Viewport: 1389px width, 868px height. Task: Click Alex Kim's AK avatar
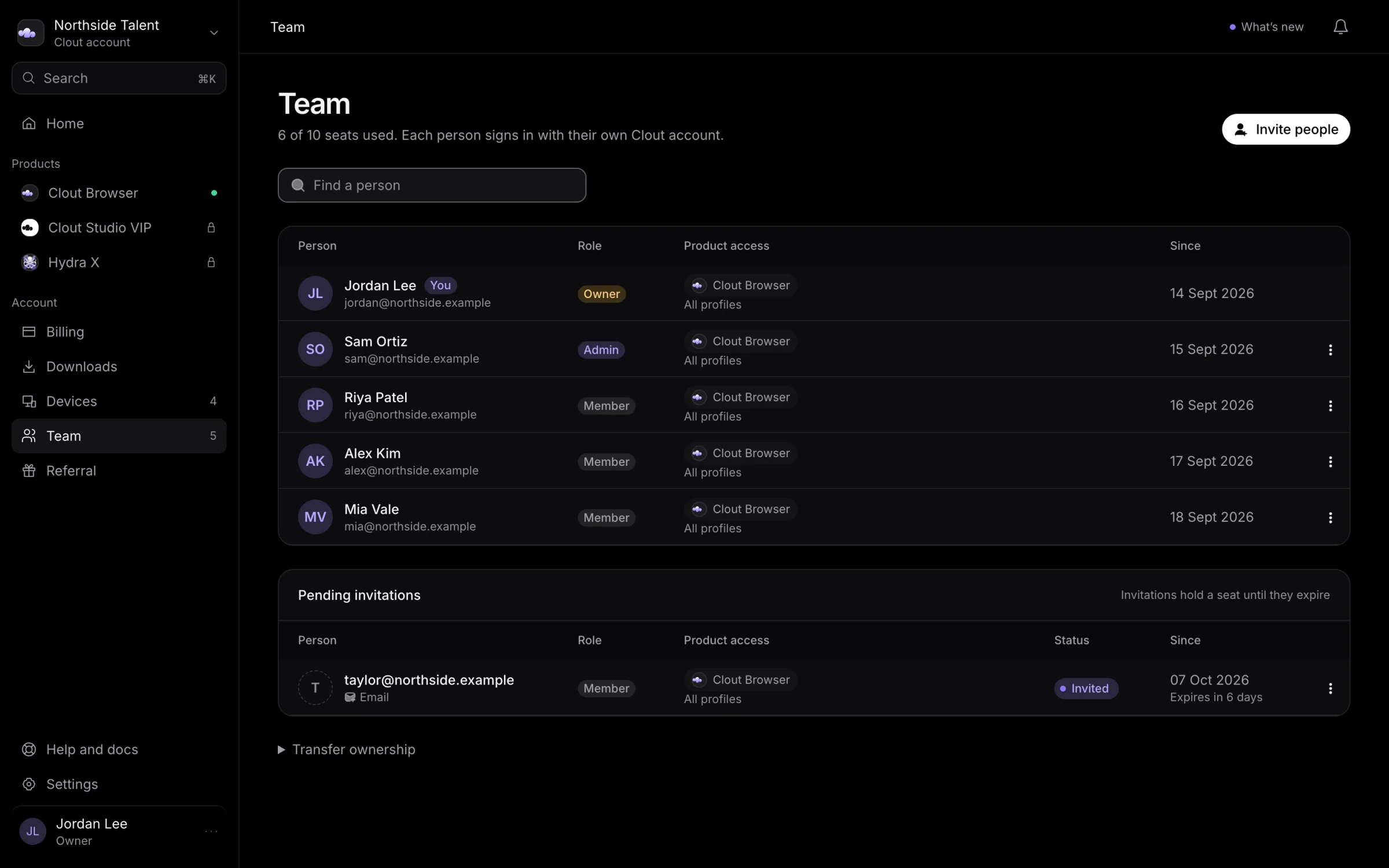point(315,461)
